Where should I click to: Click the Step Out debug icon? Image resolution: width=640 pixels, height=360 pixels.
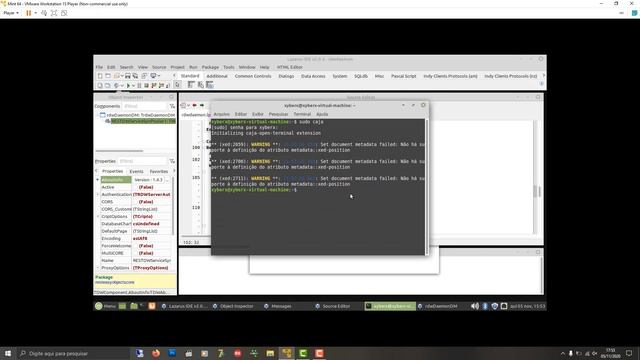[x=168, y=85]
